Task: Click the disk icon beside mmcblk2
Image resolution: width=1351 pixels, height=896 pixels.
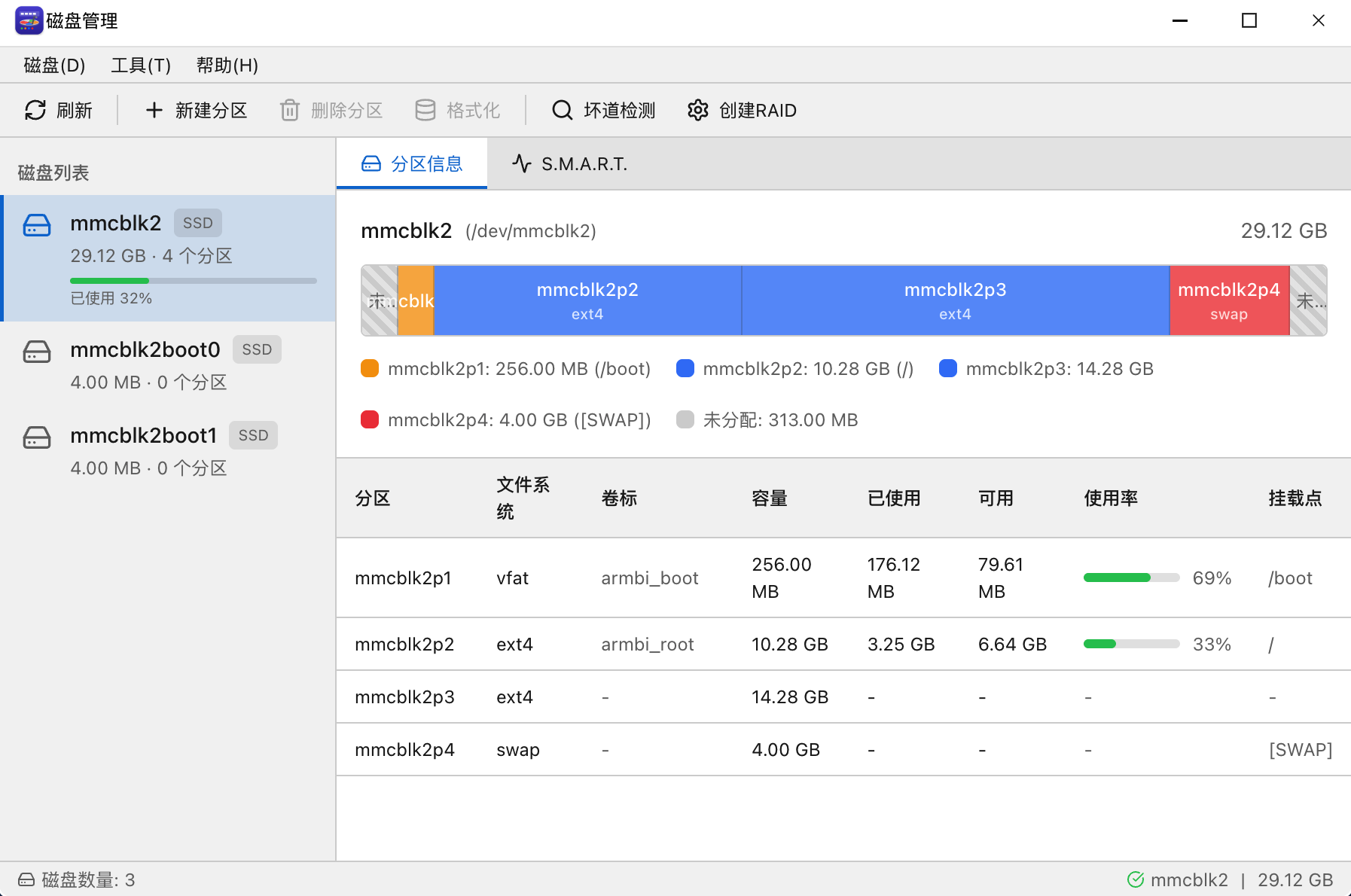Action: (x=37, y=224)
